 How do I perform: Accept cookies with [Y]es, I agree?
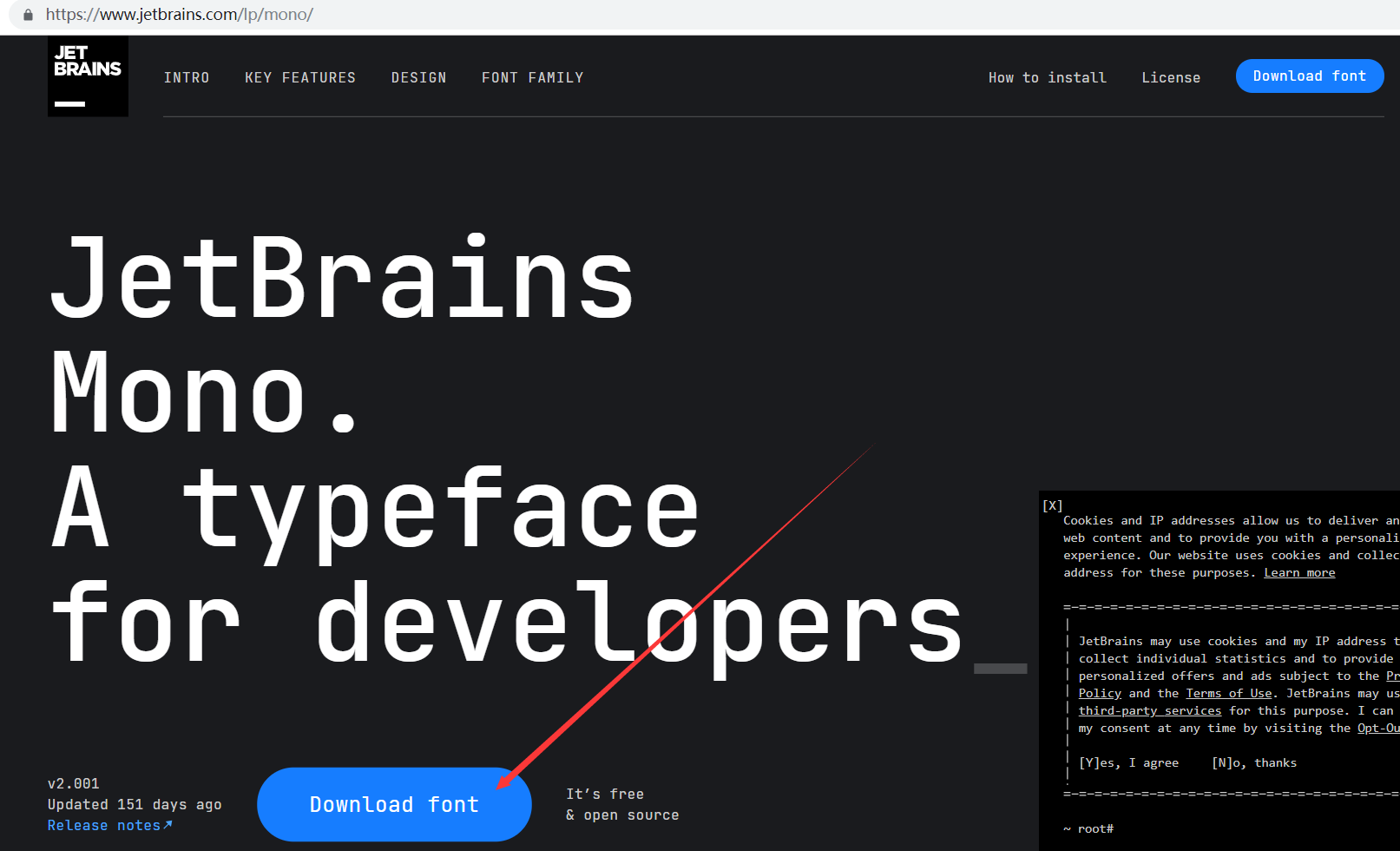click(1128, 763)
